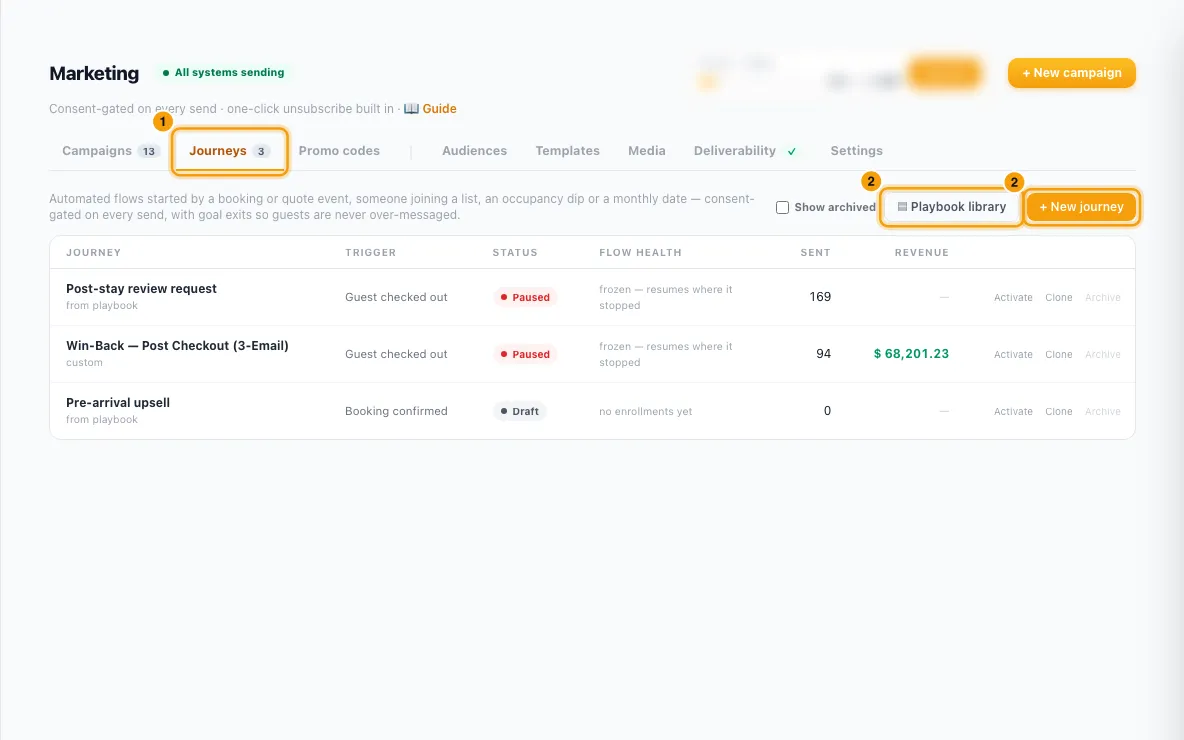Image resolution: width=1184 pixels, height=740 pixels.
Task: Open the Media tab
Action: tap(646, 150)
